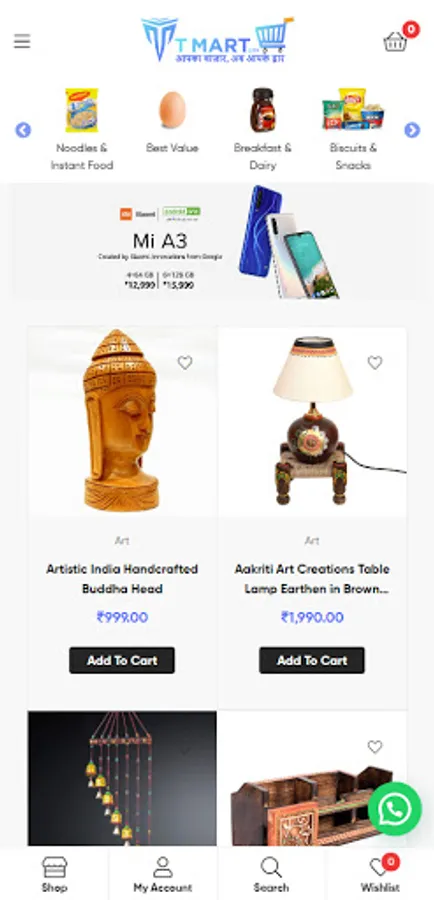Open the Shop tab
This screenshot has height=900, width=434.
(x=55, y=874)
